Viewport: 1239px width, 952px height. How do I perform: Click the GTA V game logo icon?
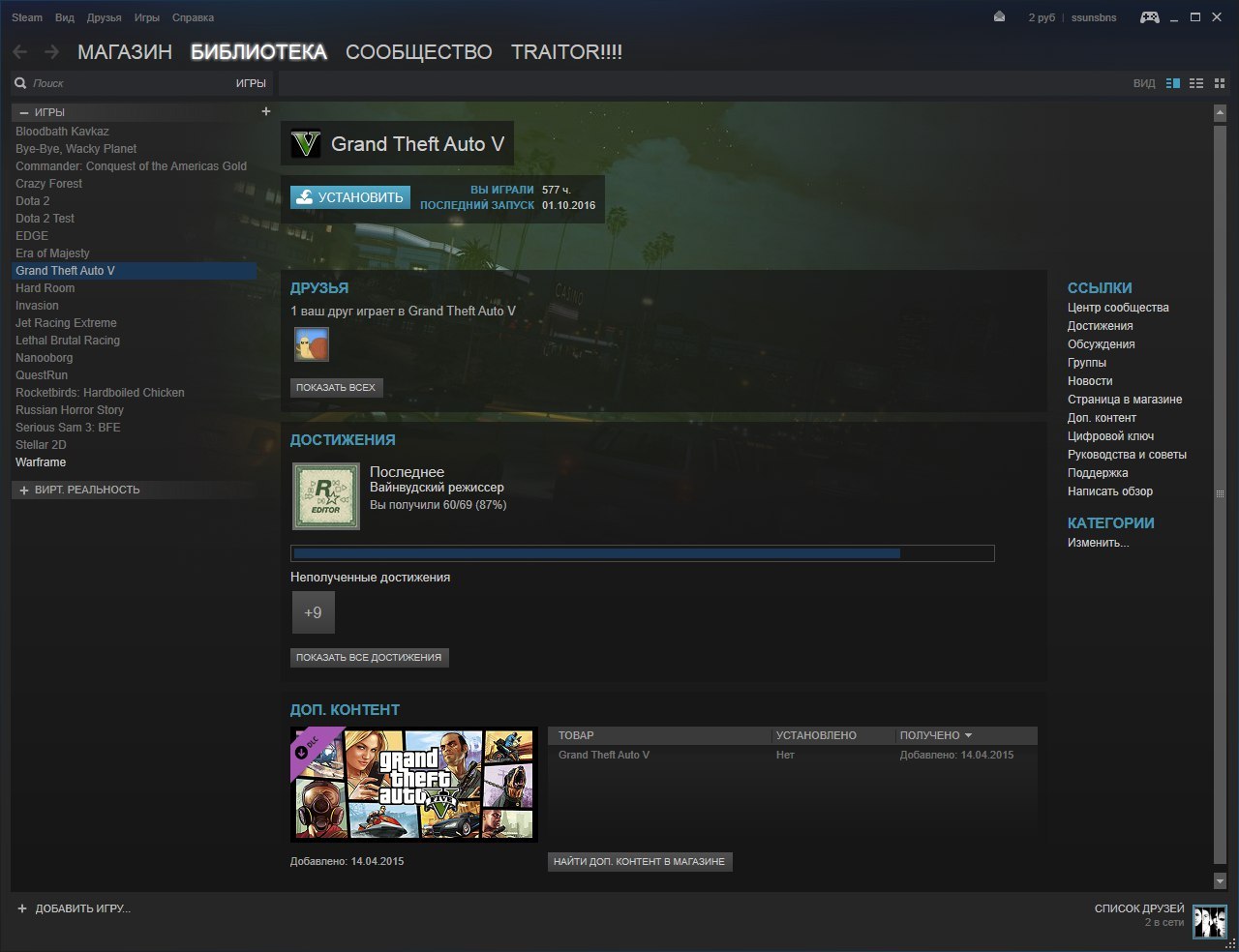pos(306,144)
